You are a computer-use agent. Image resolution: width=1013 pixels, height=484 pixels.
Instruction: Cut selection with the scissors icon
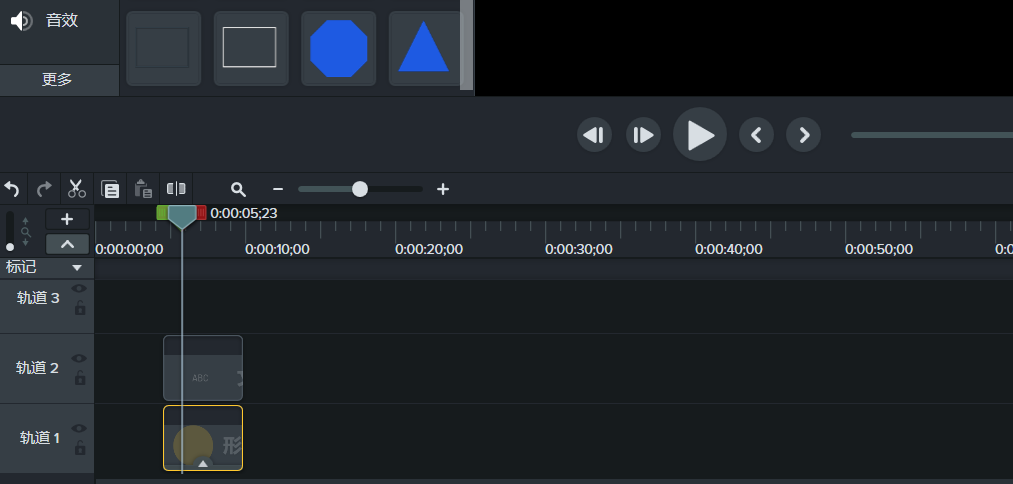click(77, 188)
